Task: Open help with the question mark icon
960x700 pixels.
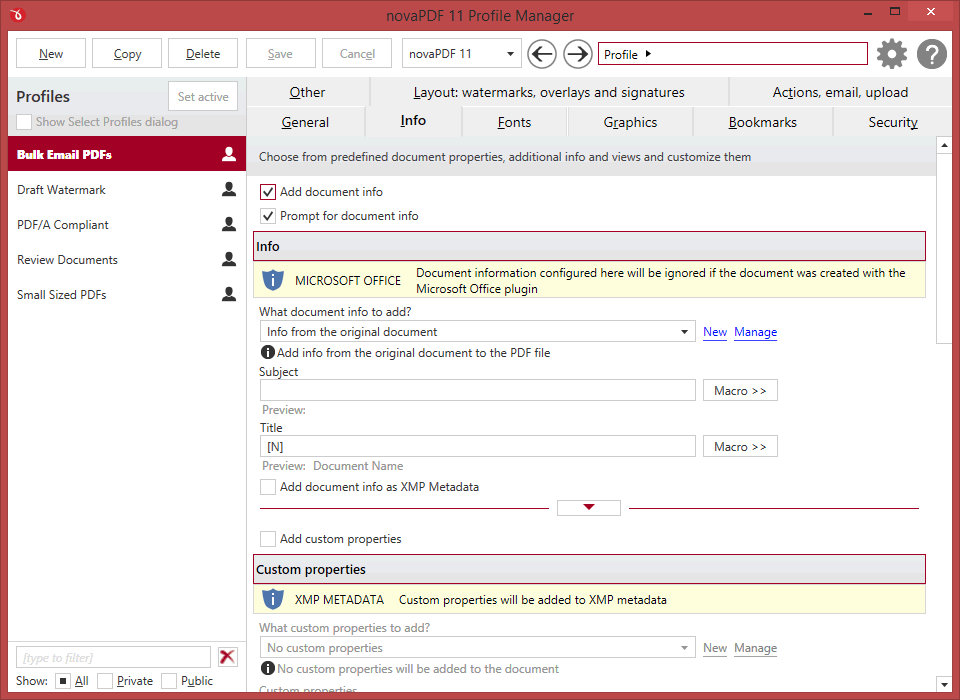Action: (932, 54)
